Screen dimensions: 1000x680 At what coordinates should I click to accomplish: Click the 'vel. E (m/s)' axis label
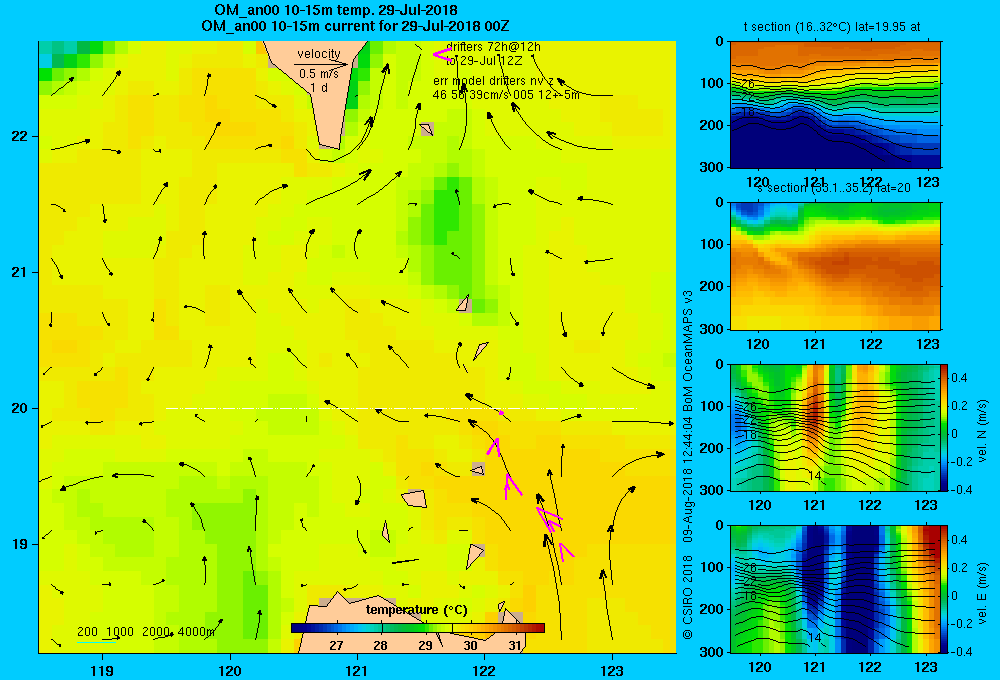[x=982, y=592]
